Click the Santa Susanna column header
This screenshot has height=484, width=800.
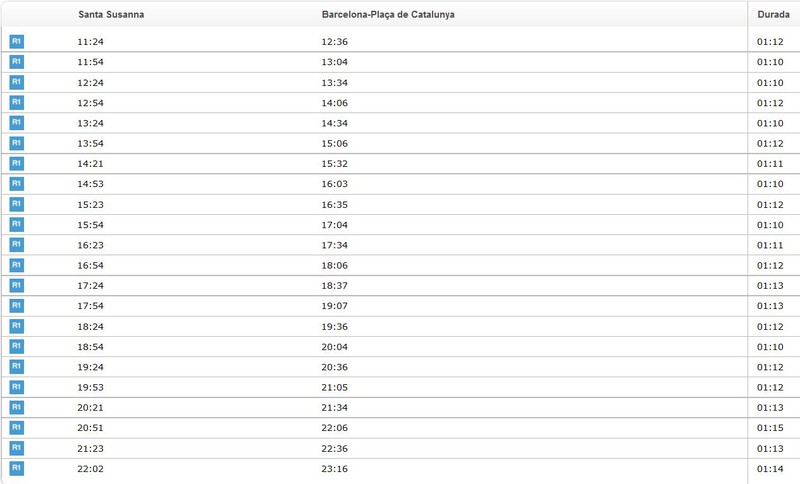tap(111, 15)
